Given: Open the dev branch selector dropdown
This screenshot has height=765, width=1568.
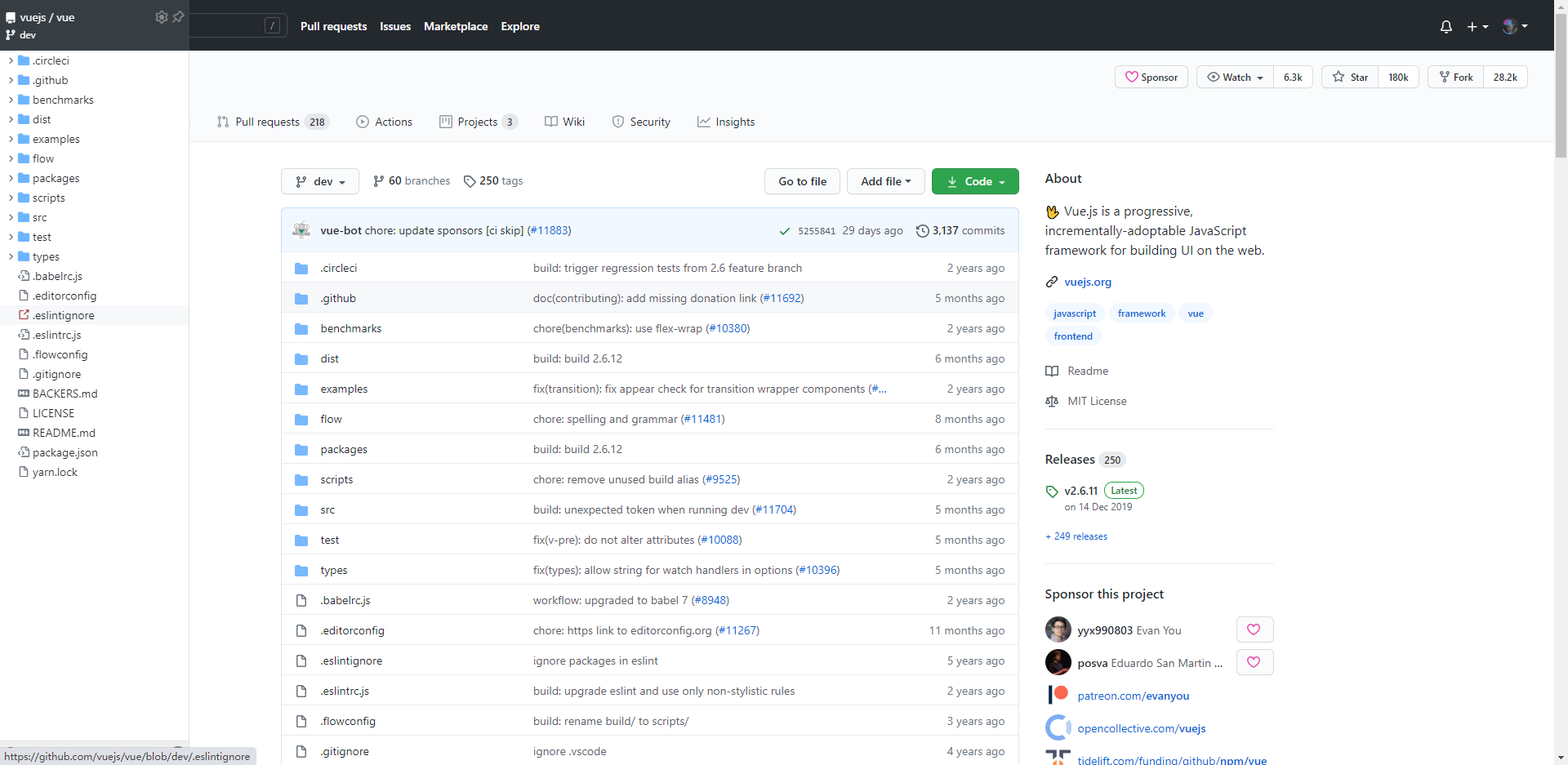Looking at the screenshot, I should (x=320, y=181).
